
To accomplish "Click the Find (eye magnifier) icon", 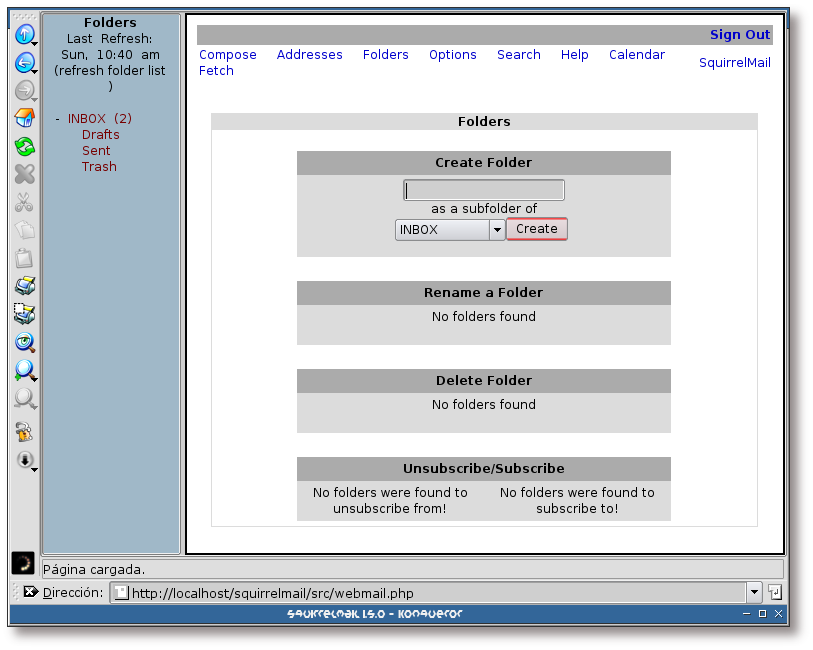I will (24, 342).
